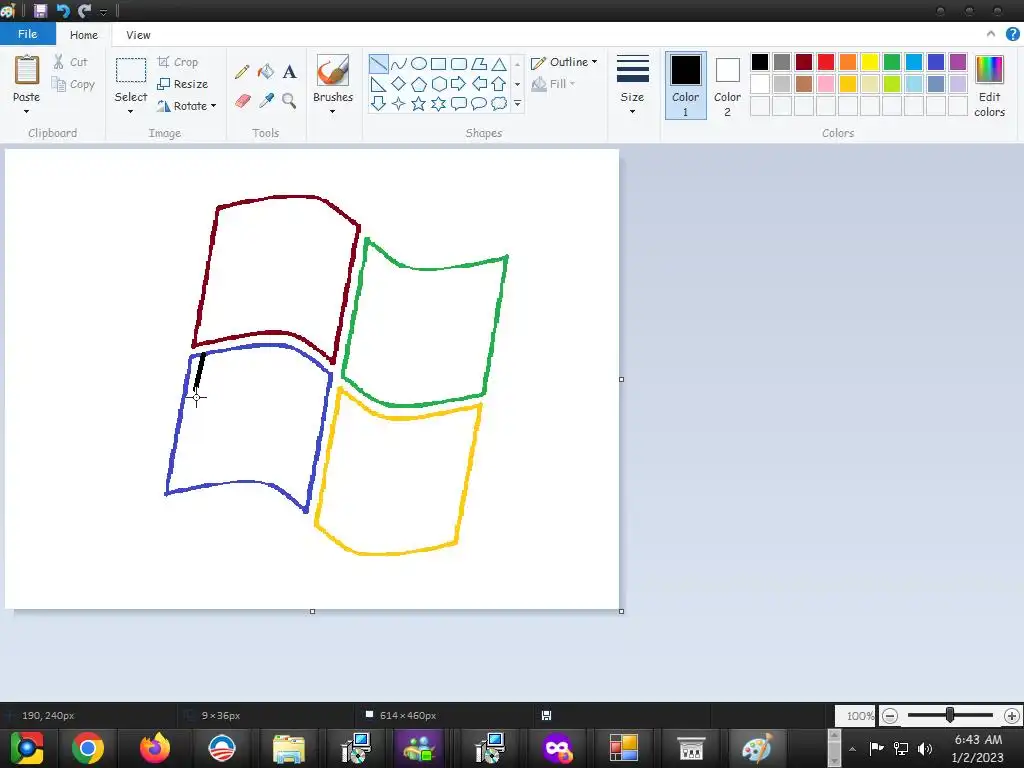The height and width of the screenshot is (768, 1024).
Task: Click the Resize button
Action: (183, 84)
